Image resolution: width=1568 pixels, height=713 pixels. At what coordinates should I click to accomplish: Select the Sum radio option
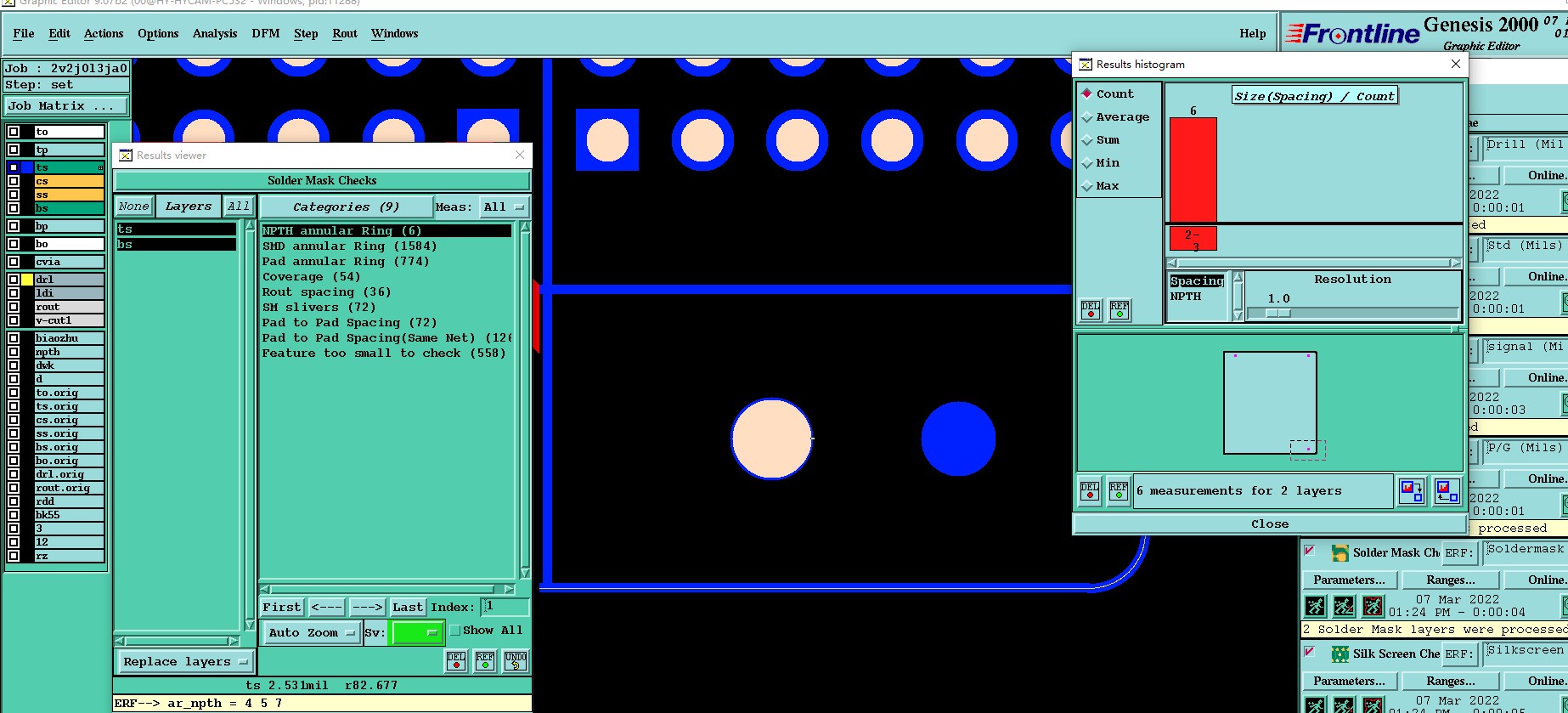coord(1087,140)
